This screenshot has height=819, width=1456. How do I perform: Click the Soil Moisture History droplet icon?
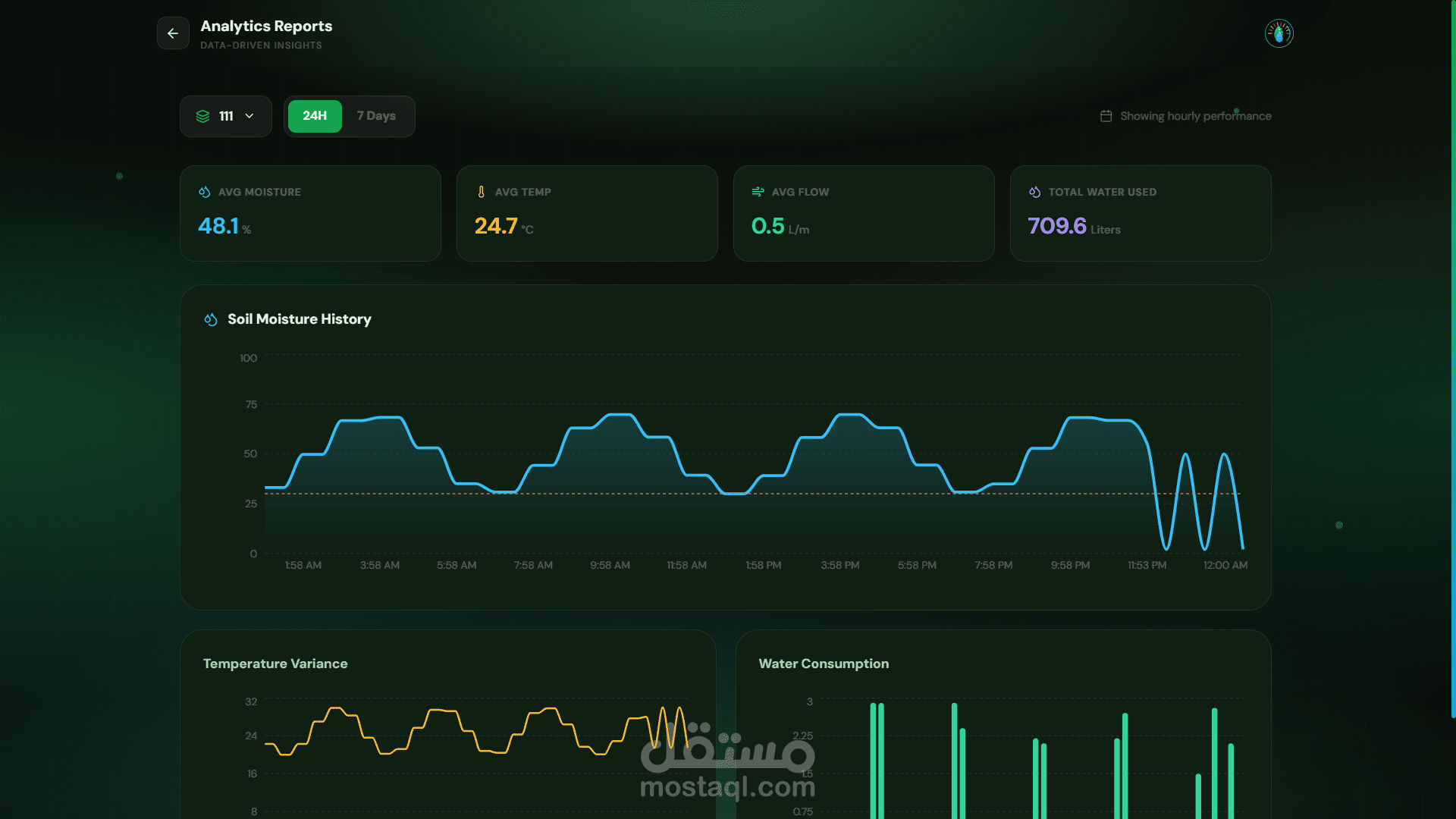coord(211,319)
